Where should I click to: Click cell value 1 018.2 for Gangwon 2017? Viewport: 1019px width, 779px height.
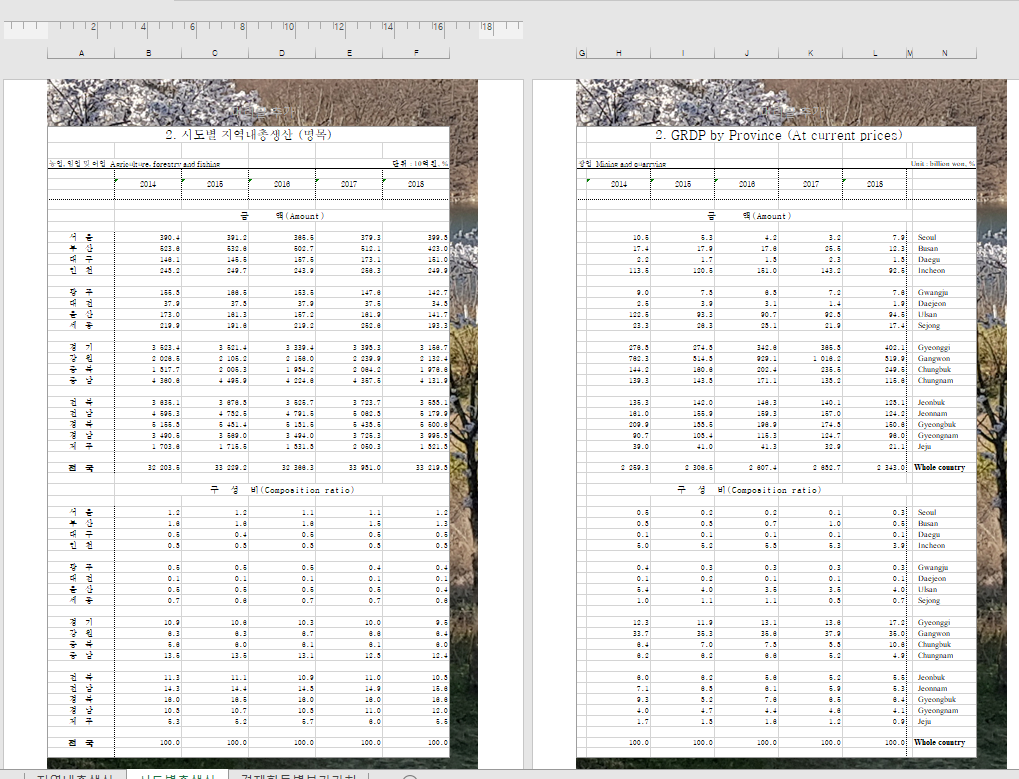[x=826, y=359]
